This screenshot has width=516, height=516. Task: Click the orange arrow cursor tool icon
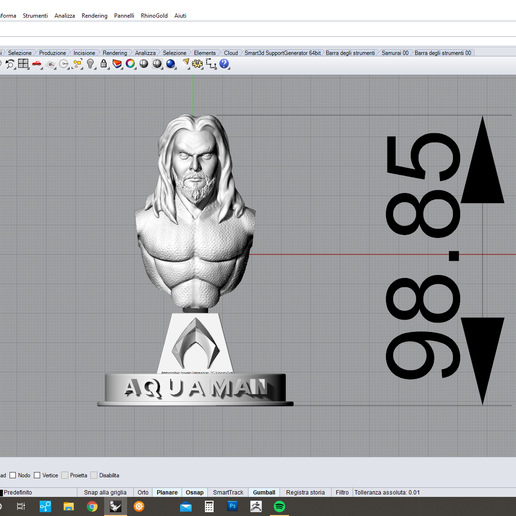pyautogui.click(x=186, y=63)
